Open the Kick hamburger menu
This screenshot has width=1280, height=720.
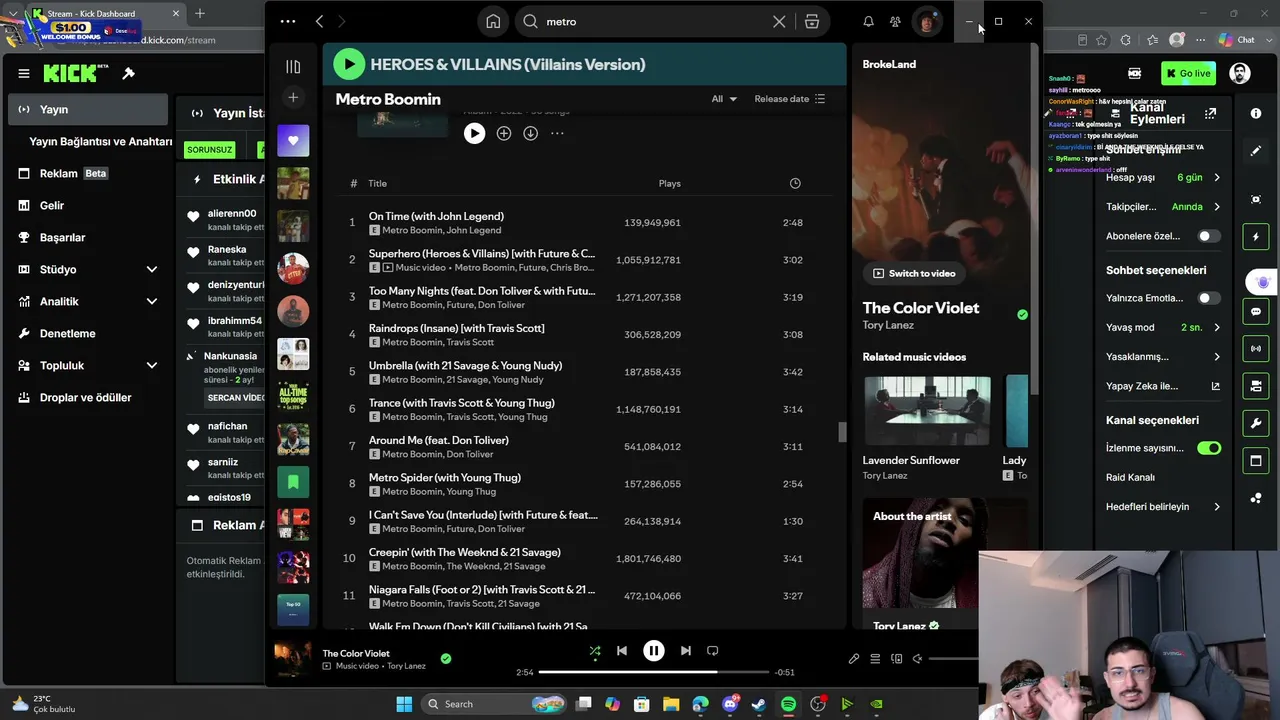(x=24, y=73)
